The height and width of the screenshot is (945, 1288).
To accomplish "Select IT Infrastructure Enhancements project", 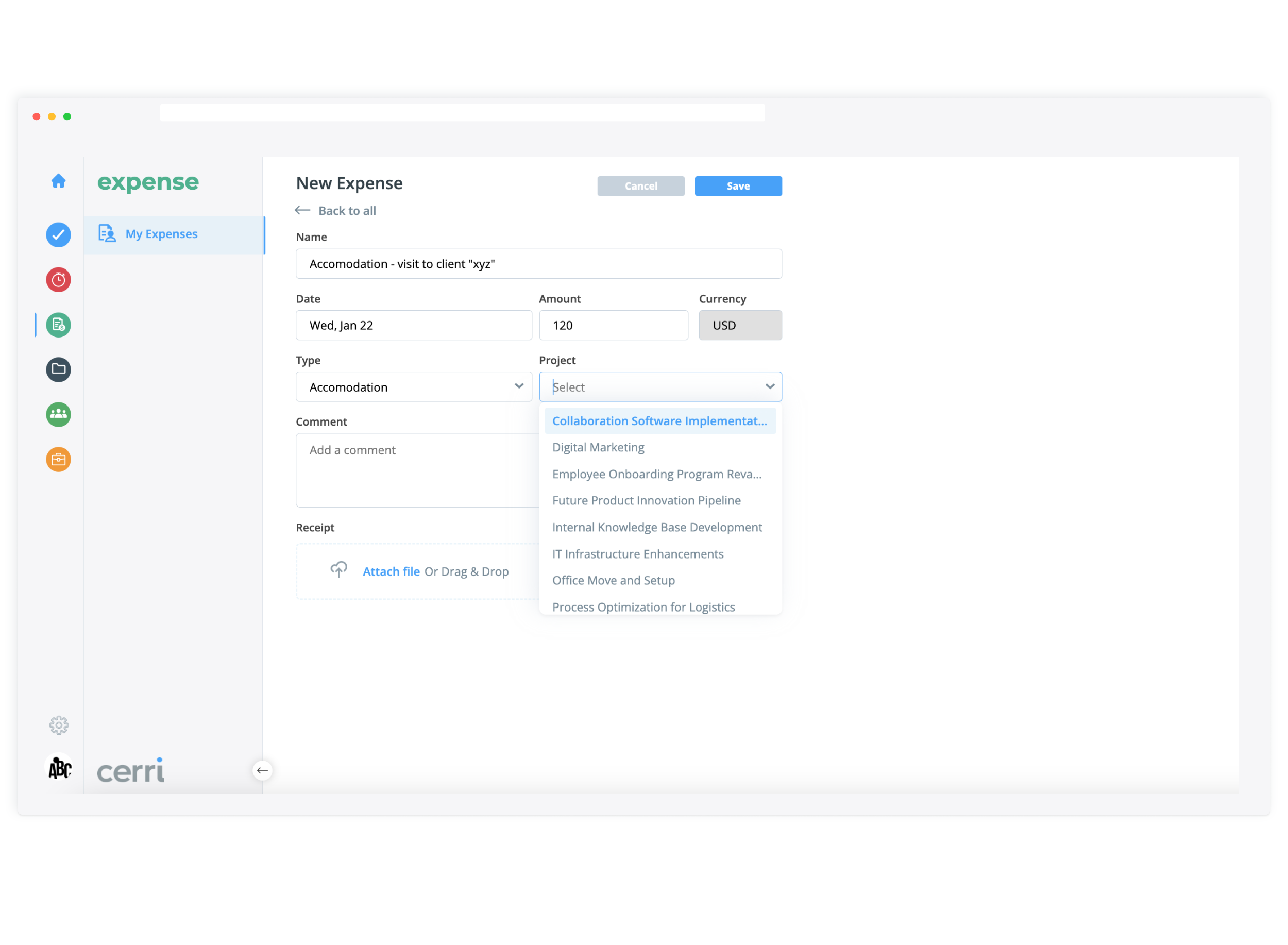I will click(x=638, y=554).
